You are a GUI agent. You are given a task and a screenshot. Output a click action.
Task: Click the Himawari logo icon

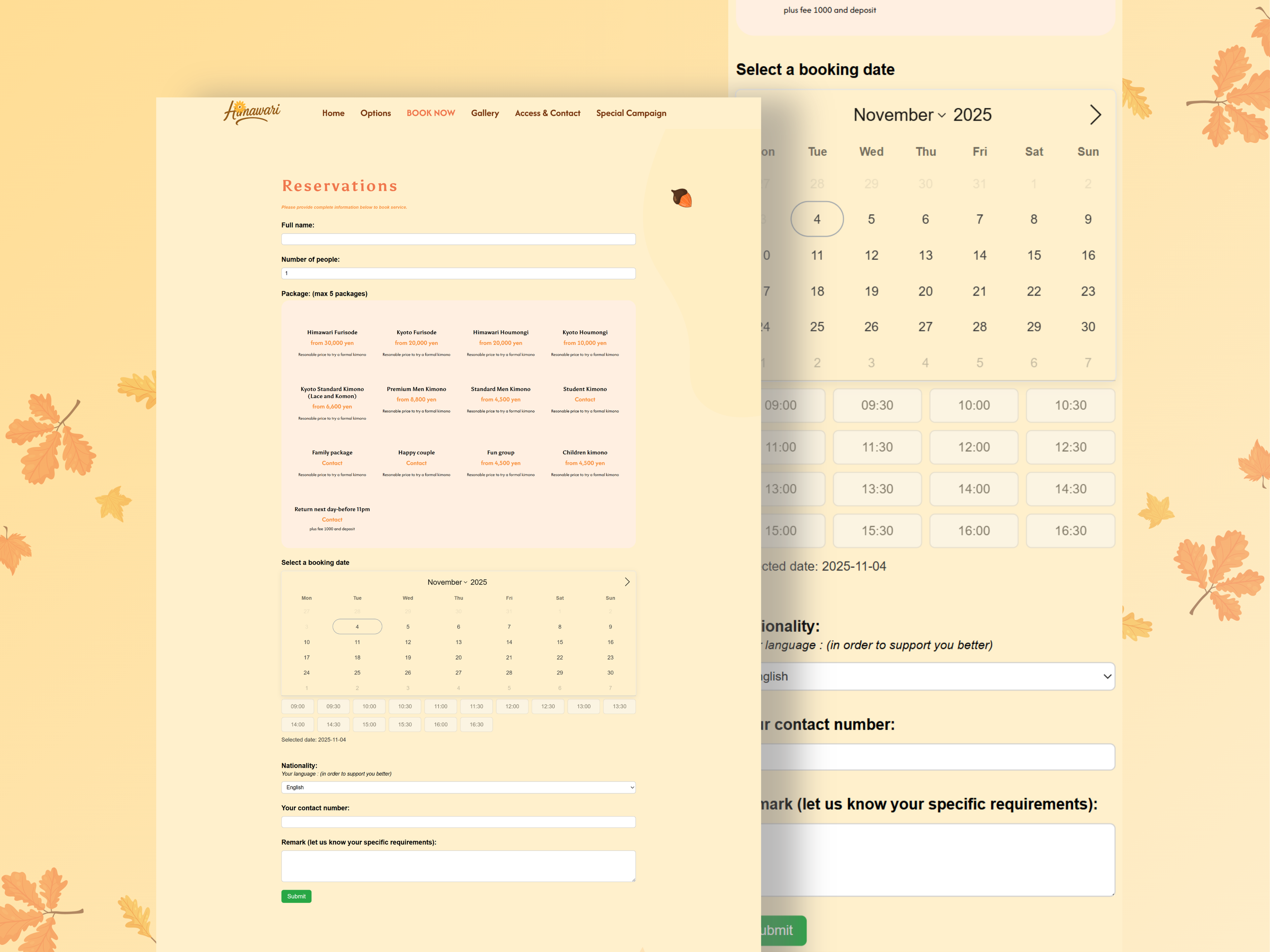pyautogui.click(x=252, y=112)
